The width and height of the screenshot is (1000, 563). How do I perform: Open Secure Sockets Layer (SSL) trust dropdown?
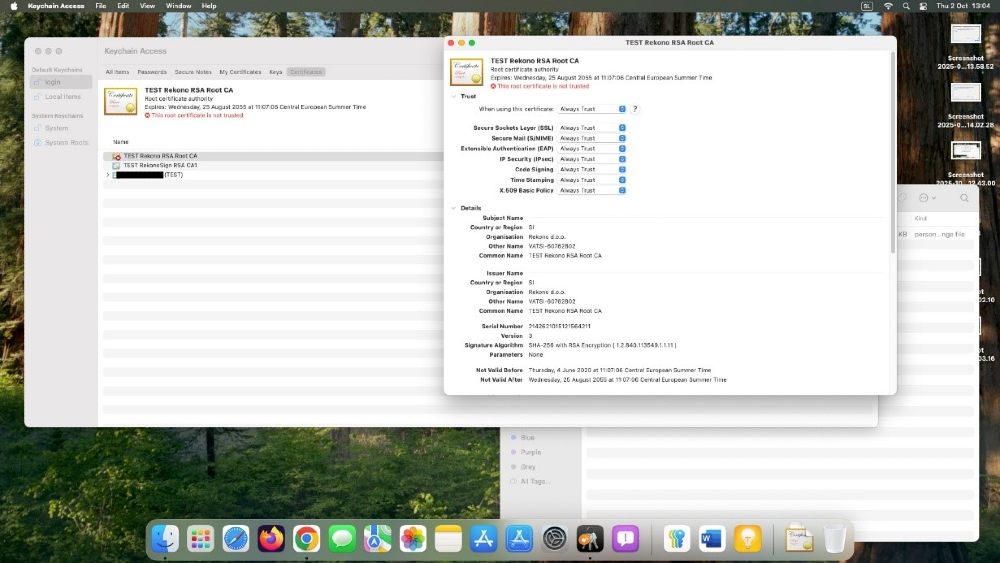(x=592, y=128)
